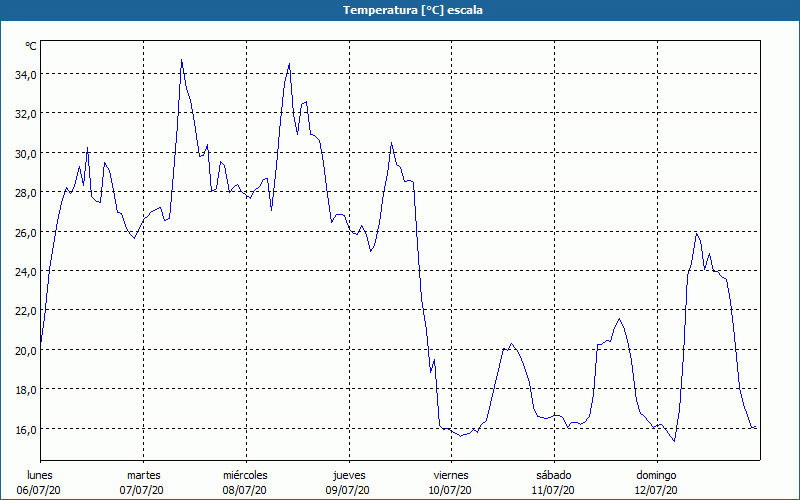This screenshot has height=500, width=800.
Task: Select the 26,0 axis value
Action: [26, 233]
